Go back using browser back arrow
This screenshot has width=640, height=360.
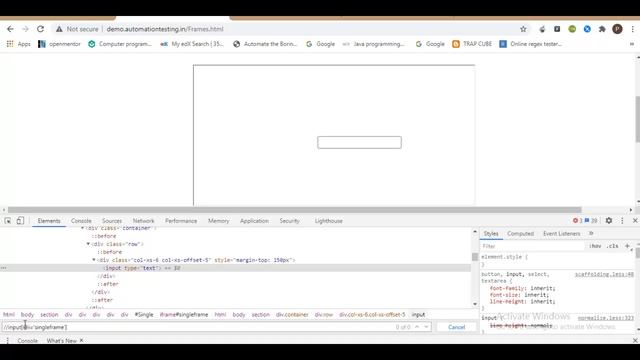click(x=10, y=29)
